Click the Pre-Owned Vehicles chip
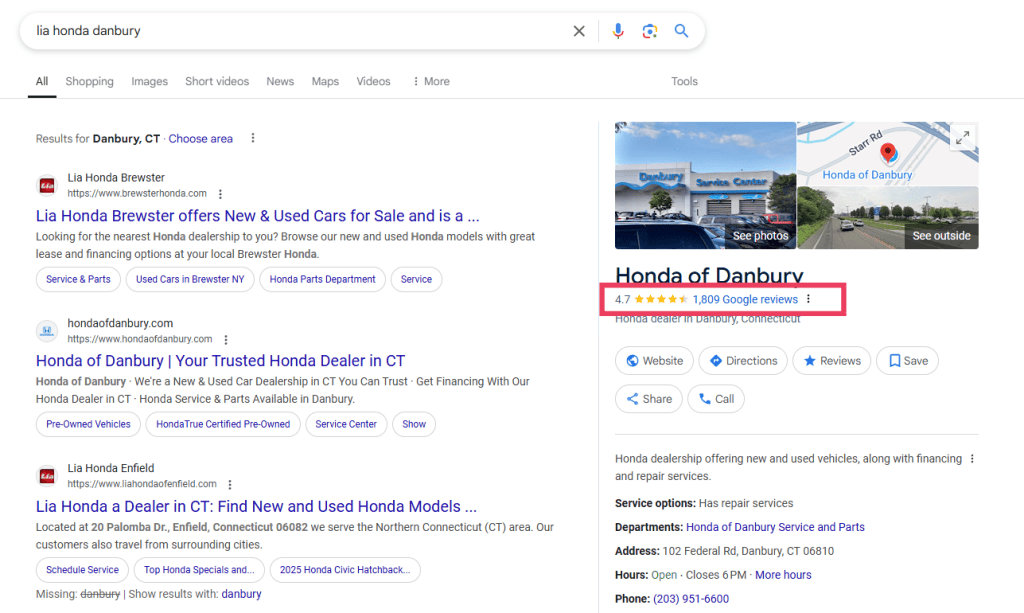 (x=88, y=424)
